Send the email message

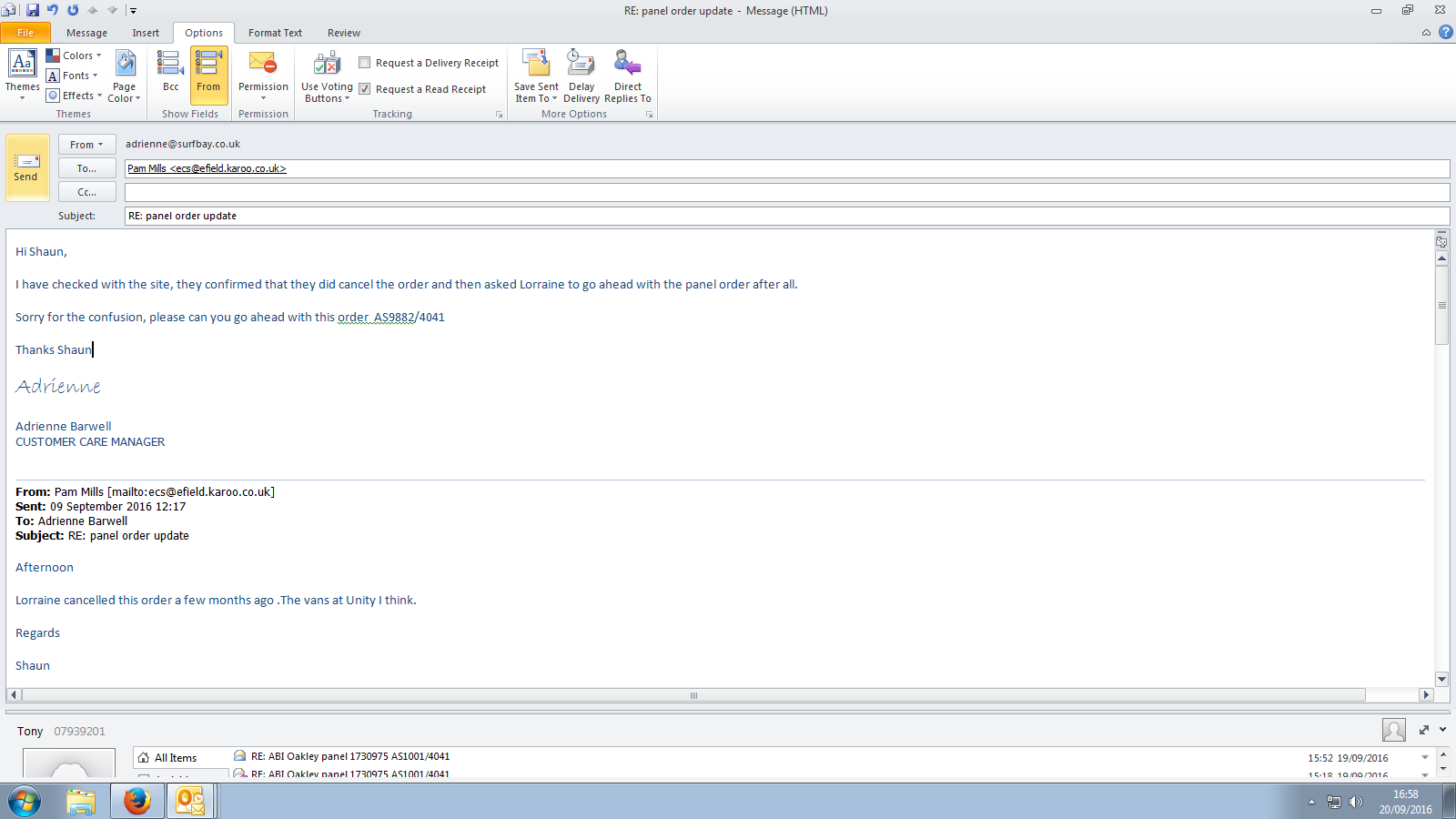coord(27,167)
